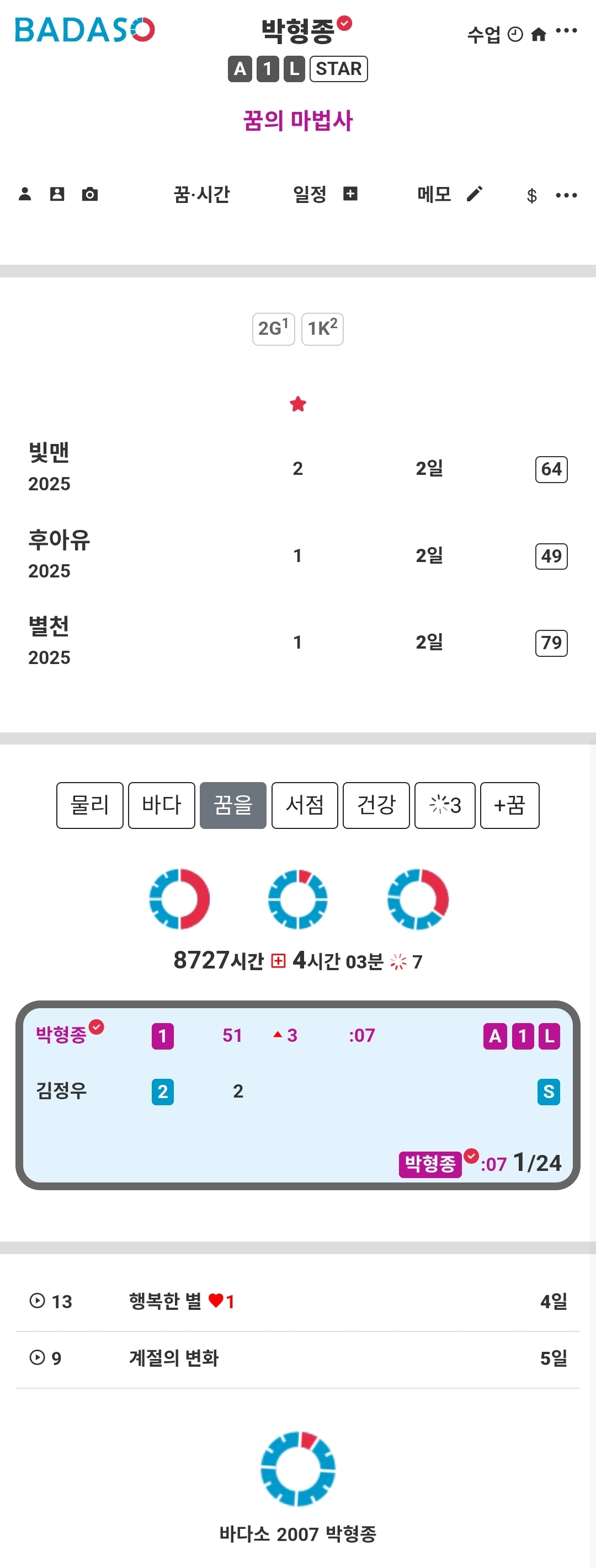Click the person profile icon
Viewport: 596px width, 1568px height.
click(25, 194)
